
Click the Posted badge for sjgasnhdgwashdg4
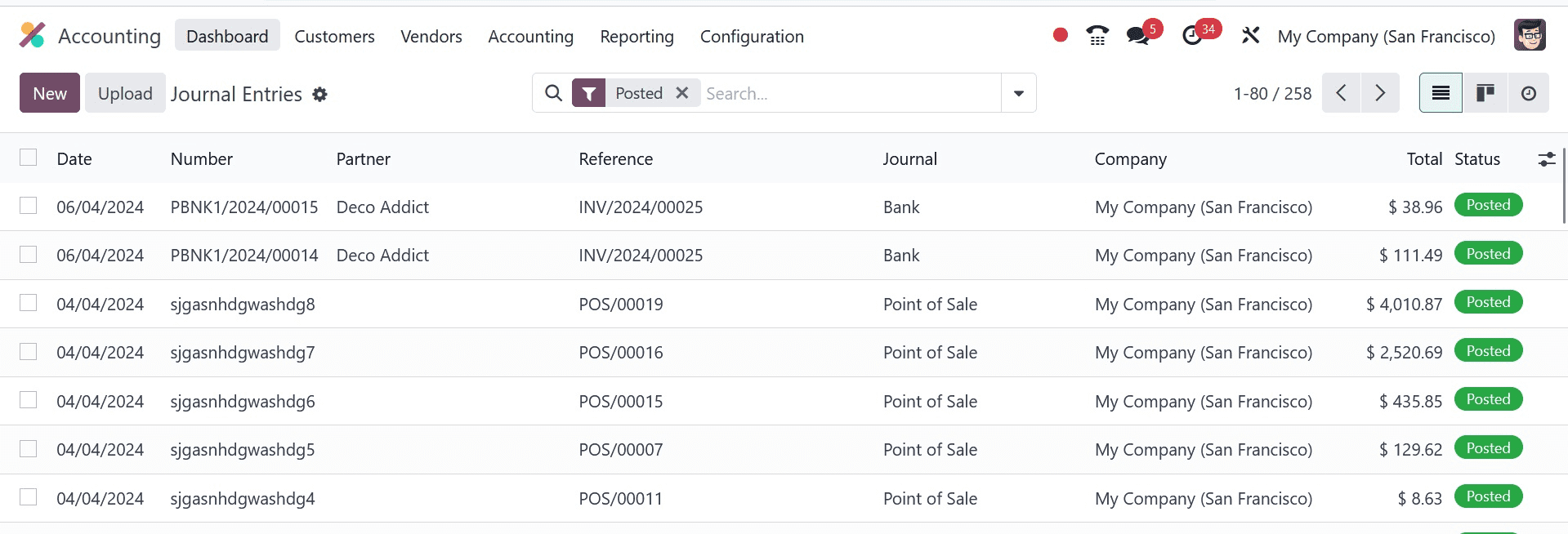coord(1488,496)
